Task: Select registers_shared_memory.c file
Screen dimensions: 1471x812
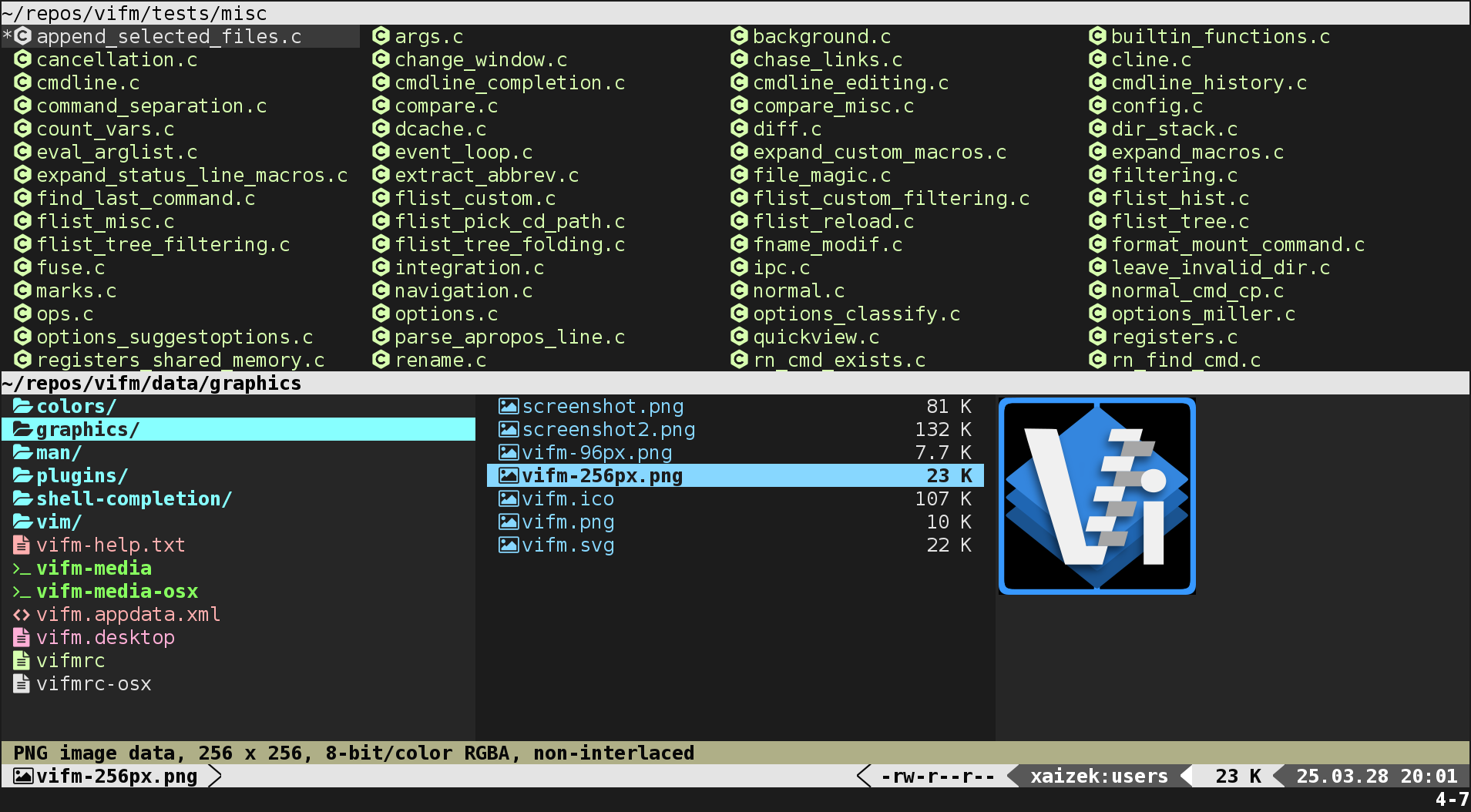Action: click(x=180, y=360)
